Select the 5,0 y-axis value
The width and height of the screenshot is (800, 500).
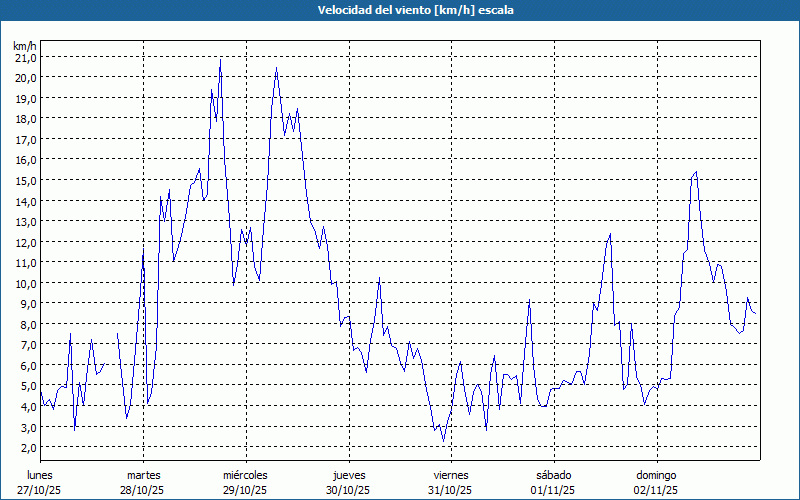28,386
